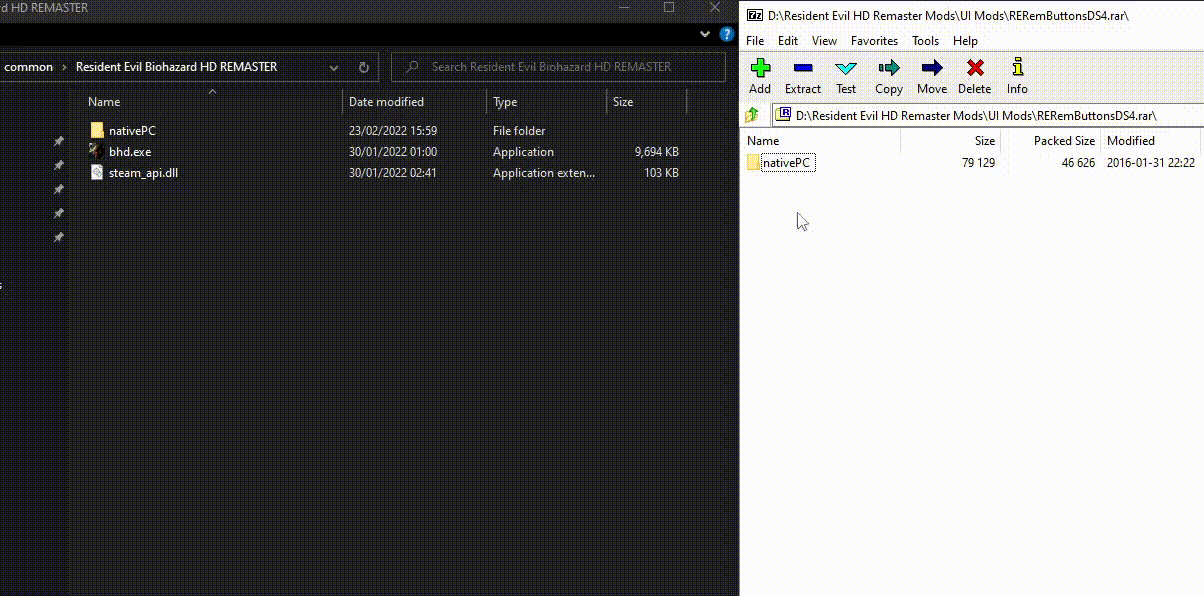Image resolution: width=1204 pixels, height=596 pixels.
Task: Click the 46 626 packed size value
Action: tap(1078, 162)
